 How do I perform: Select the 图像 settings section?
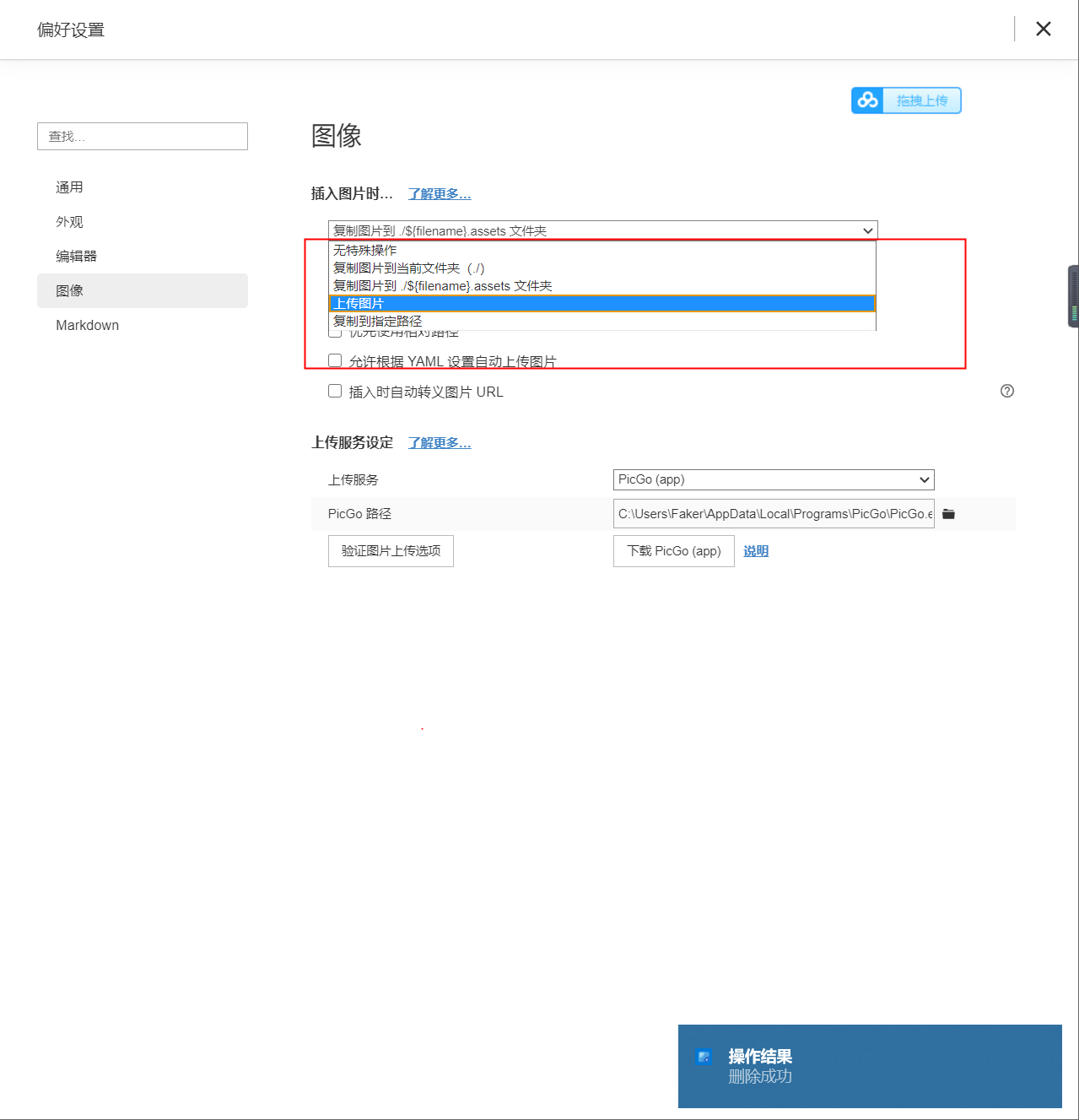(x=143, y=290)
